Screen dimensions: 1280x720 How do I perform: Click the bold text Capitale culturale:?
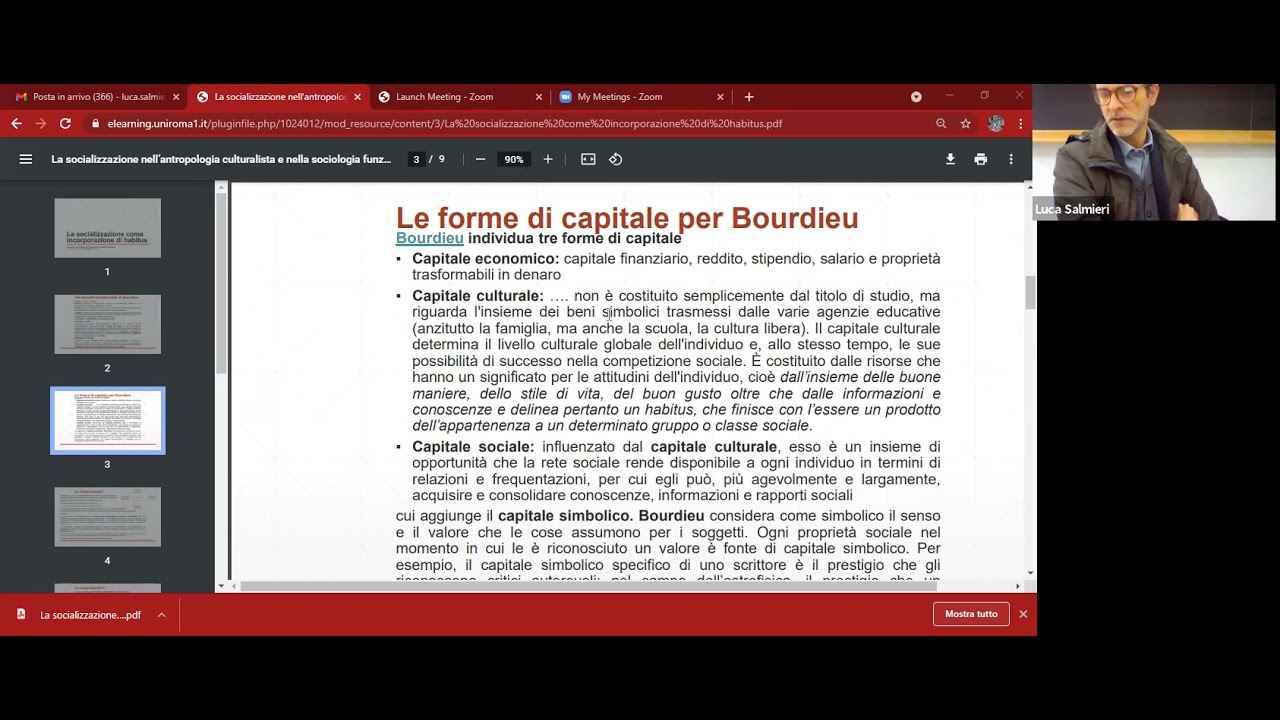[478, 296]
